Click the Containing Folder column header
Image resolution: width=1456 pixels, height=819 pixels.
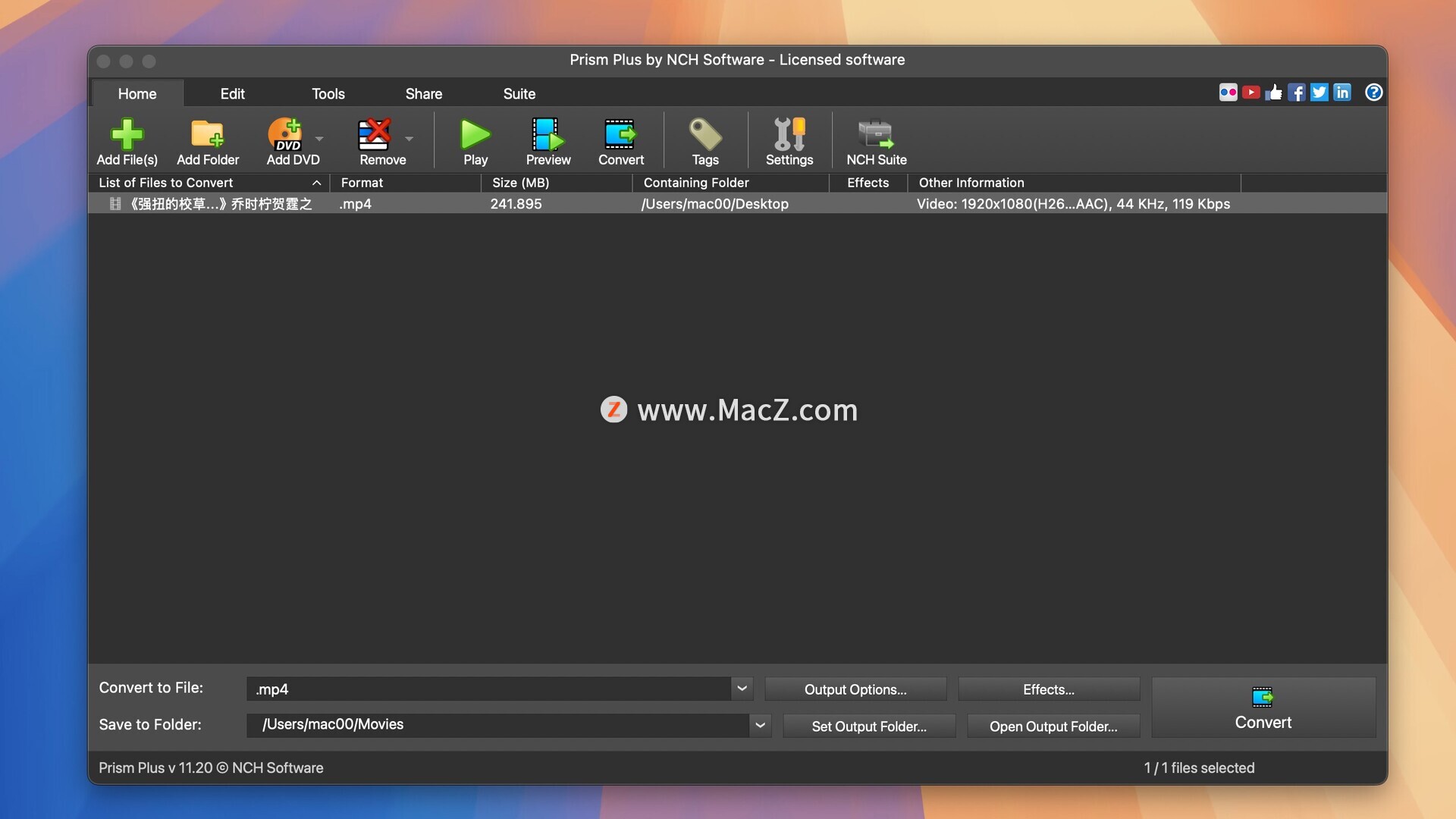731,183
